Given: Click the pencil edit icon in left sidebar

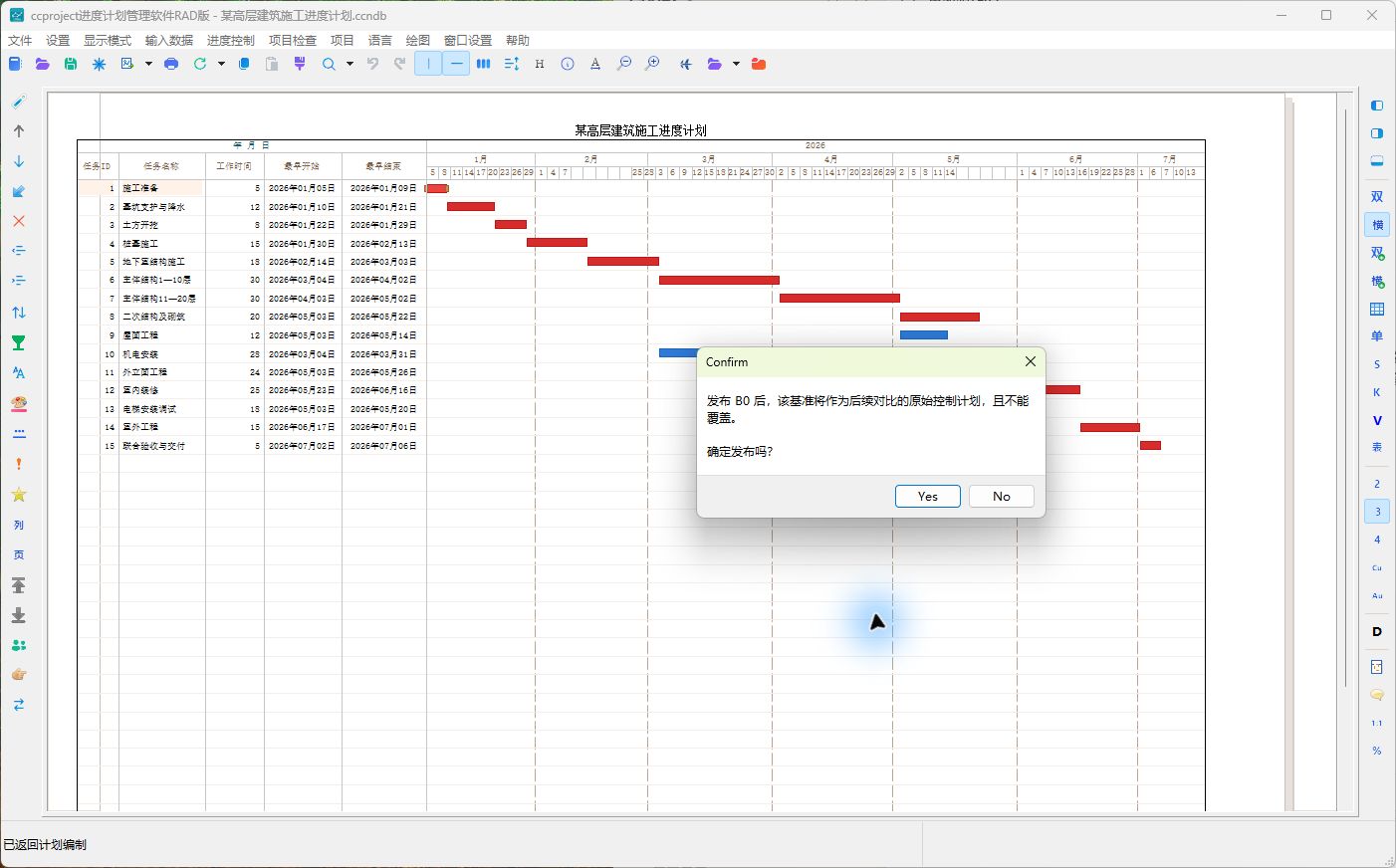Looking at the screenshot, I should pos(19,102).
